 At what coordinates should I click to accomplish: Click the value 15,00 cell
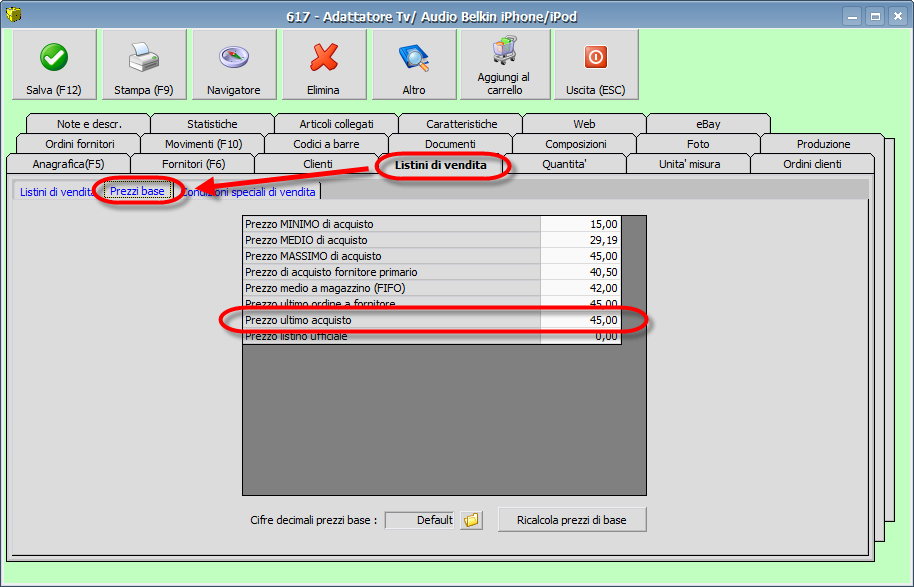tap(581, 224)
